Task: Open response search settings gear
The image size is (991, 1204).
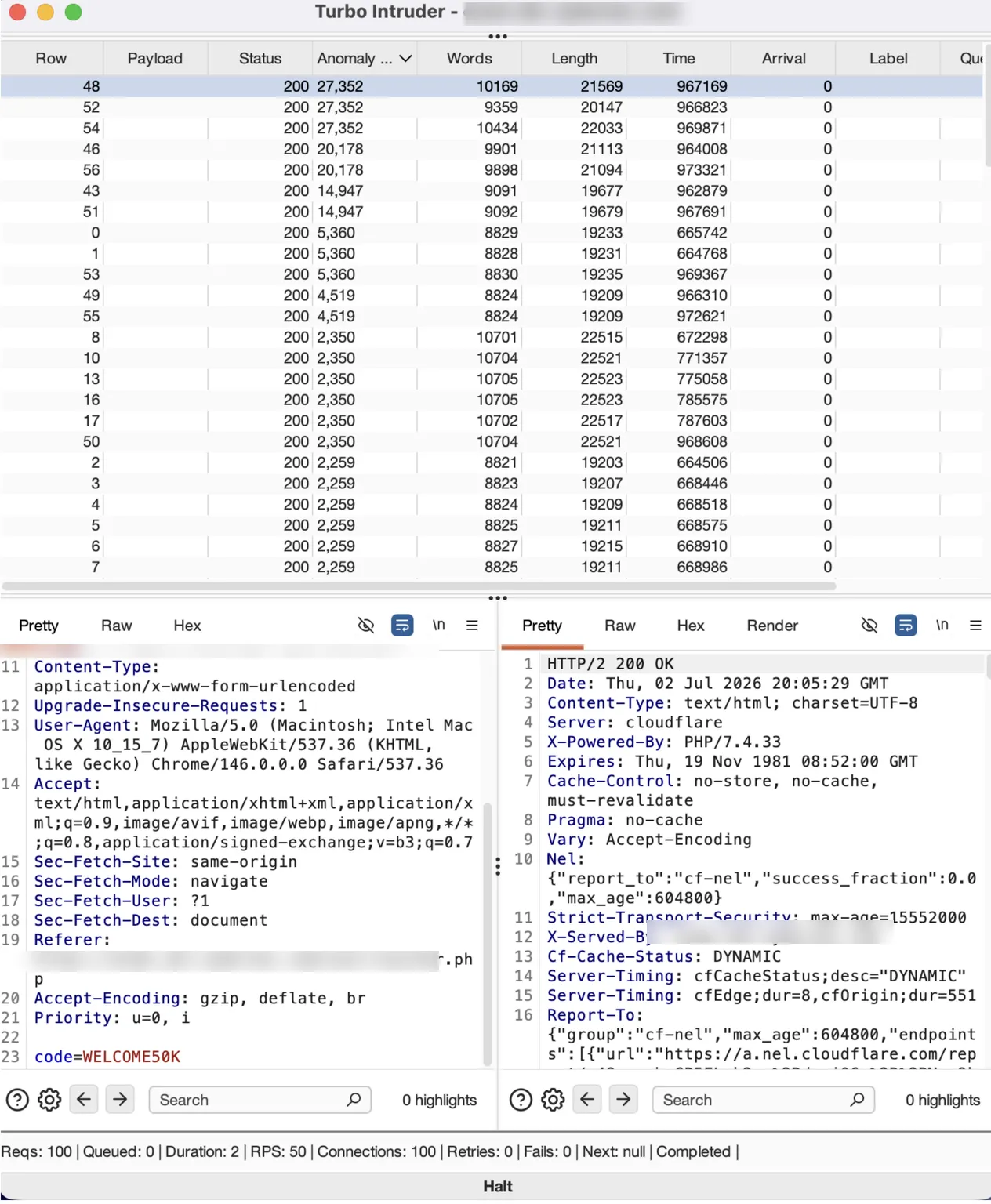Action: [553, 1101]
